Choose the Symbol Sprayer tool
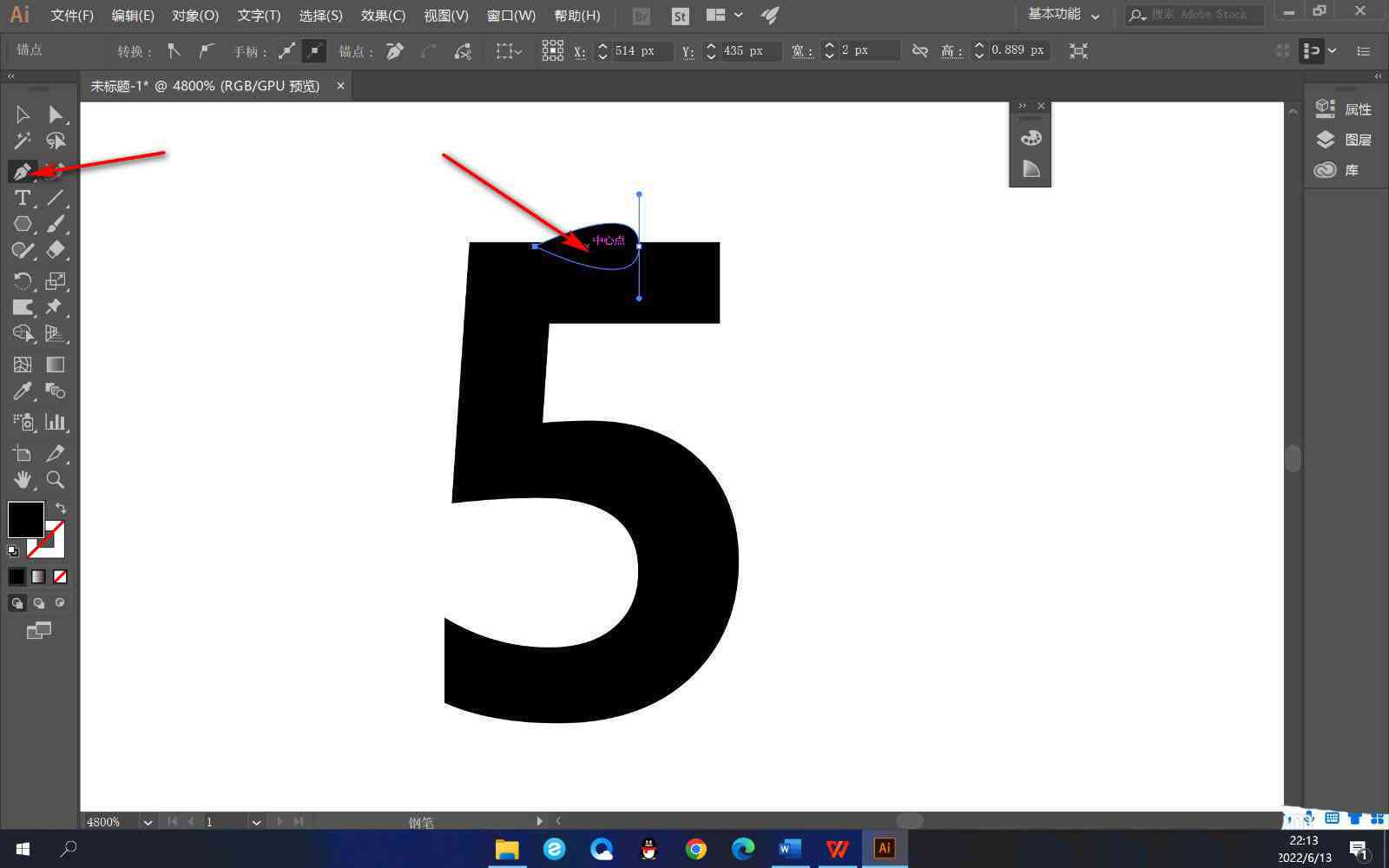1389x868 pixels. tap(23, 423)
